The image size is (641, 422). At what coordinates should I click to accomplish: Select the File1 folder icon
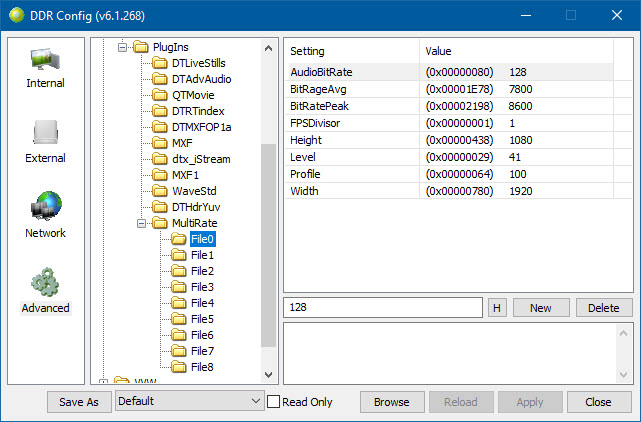[x=179, y=255]
